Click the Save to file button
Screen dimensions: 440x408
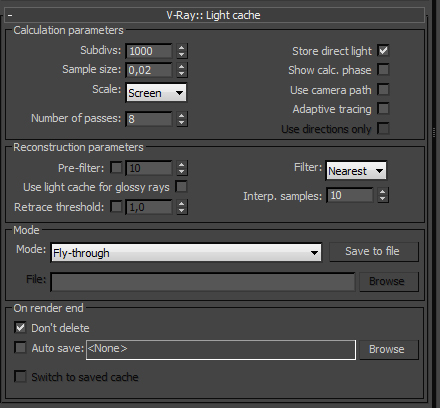pos(374,251)
